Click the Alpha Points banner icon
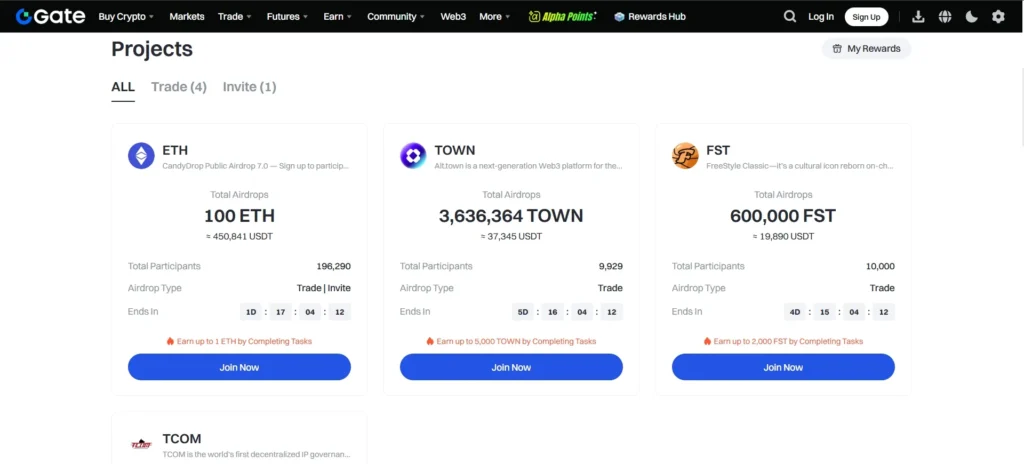Viewport: 1024px width, 464px height. click(x=562, y=16)
